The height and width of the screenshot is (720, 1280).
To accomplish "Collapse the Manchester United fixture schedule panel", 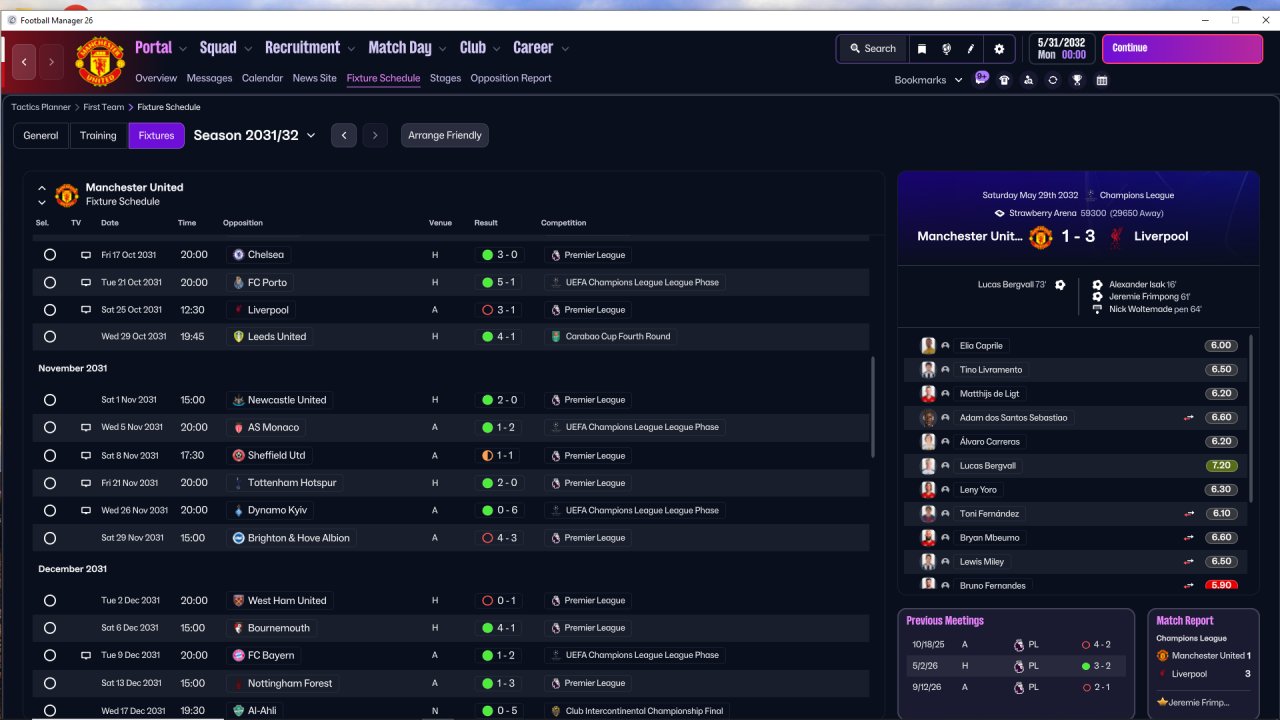I will point(42,187).
